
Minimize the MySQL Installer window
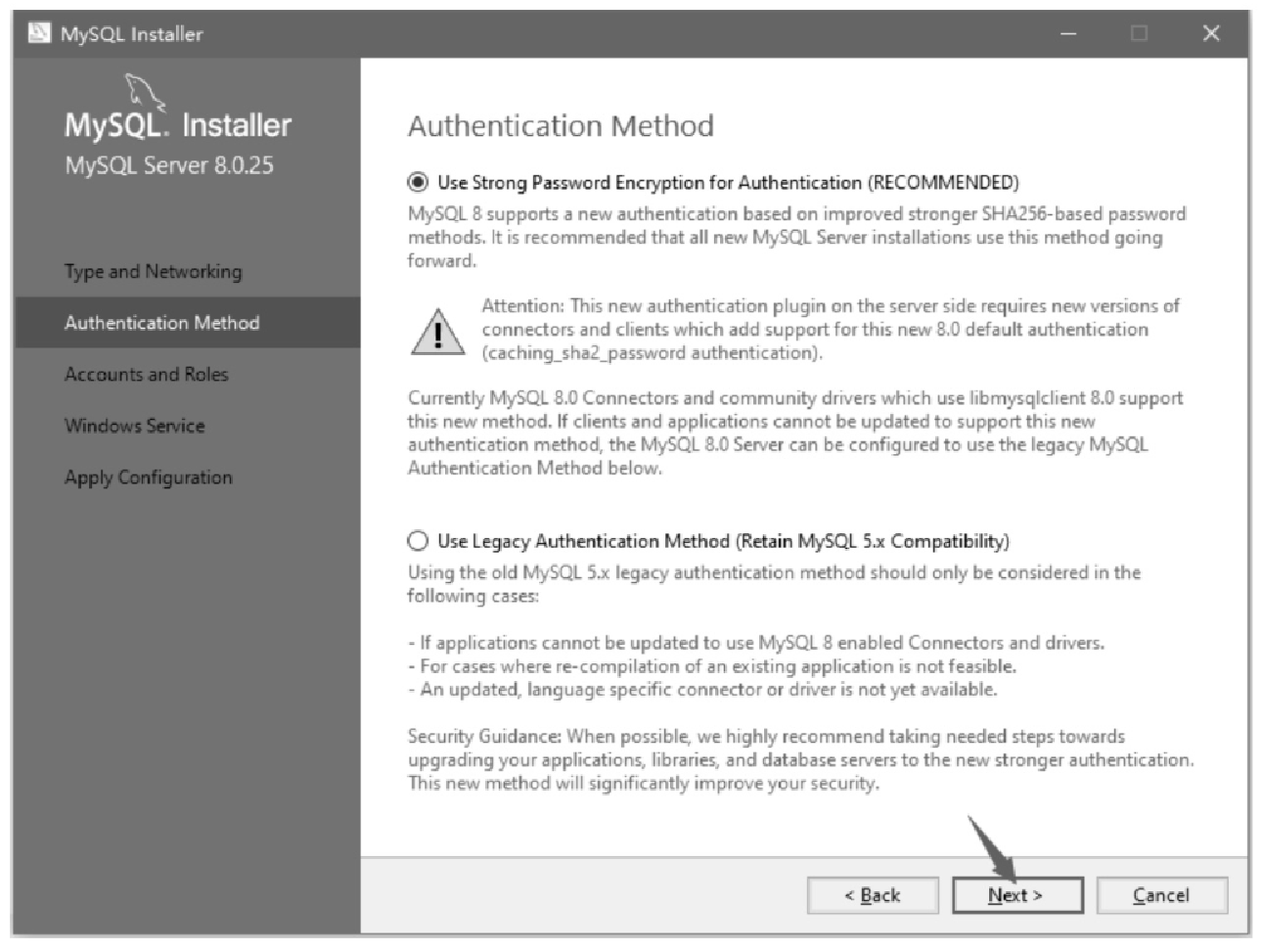tap(1067, 34)
